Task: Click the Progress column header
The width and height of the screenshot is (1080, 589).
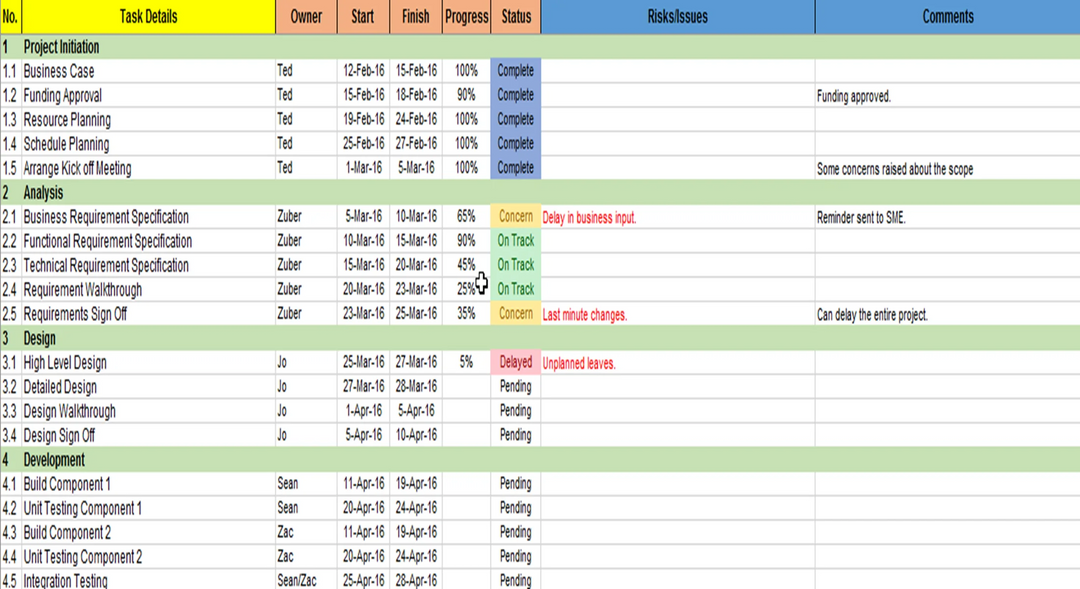Action: coord(466,17)
